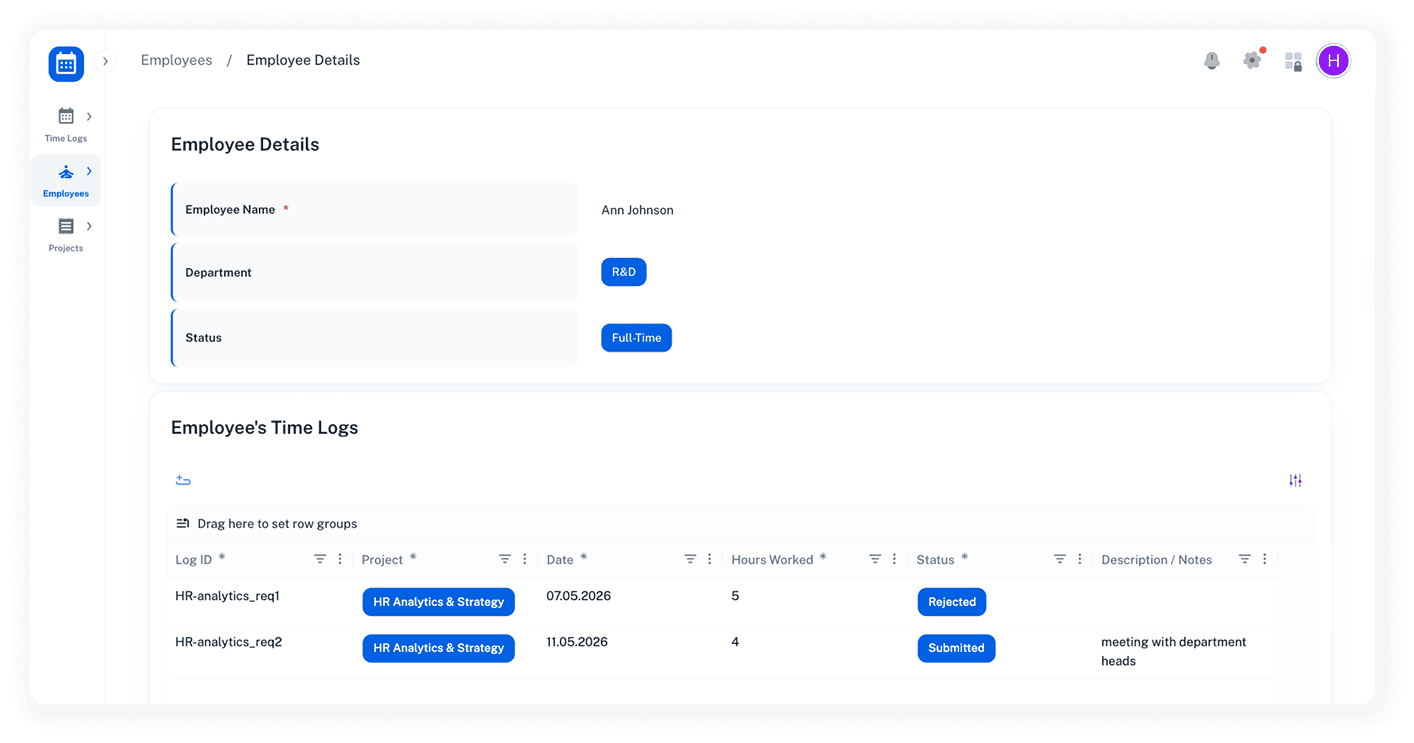Click the calendar app logo in top-left corner

(65, 63)
